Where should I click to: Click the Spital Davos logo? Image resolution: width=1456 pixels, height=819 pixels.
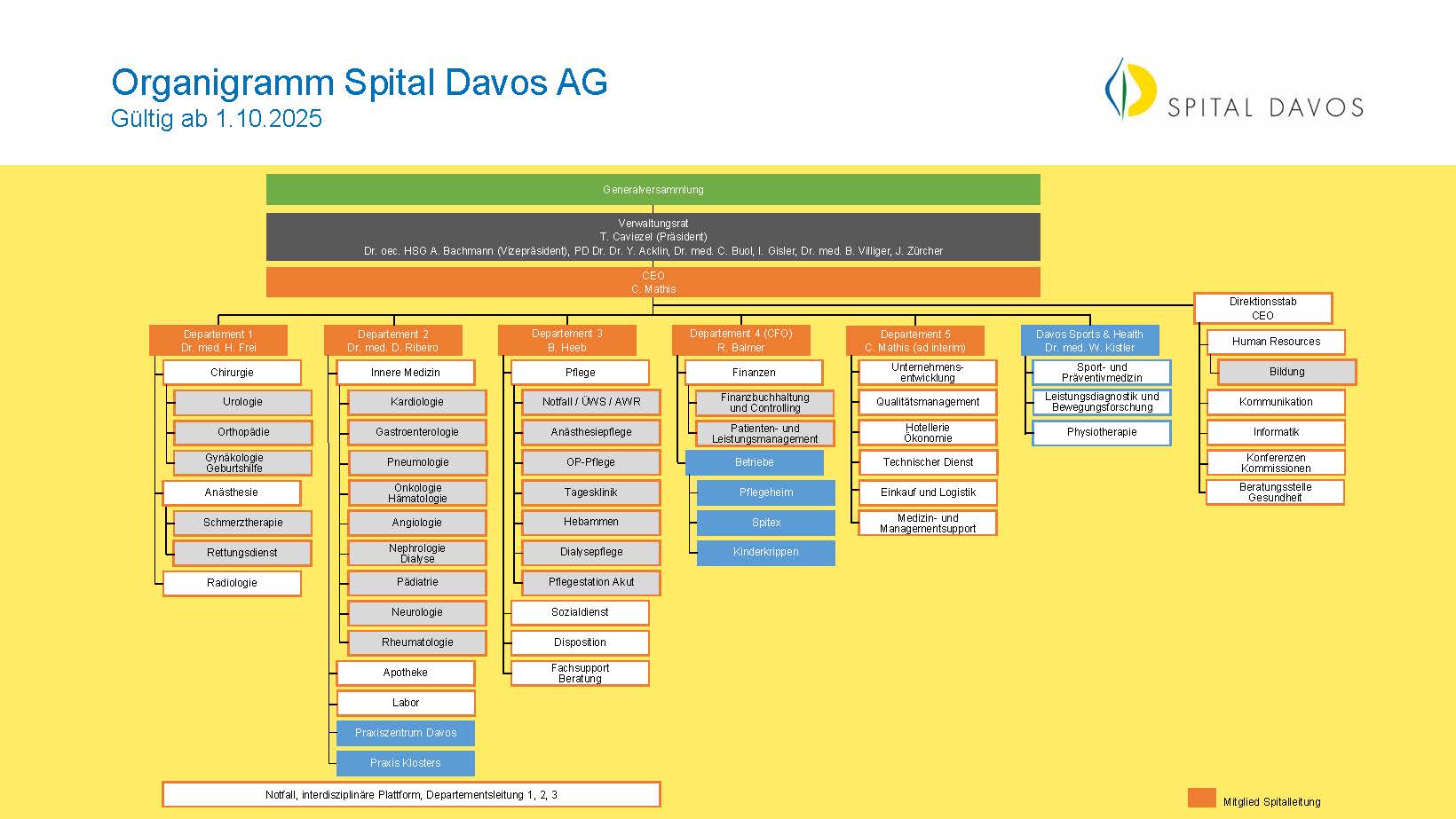(x=1233, y=89)
